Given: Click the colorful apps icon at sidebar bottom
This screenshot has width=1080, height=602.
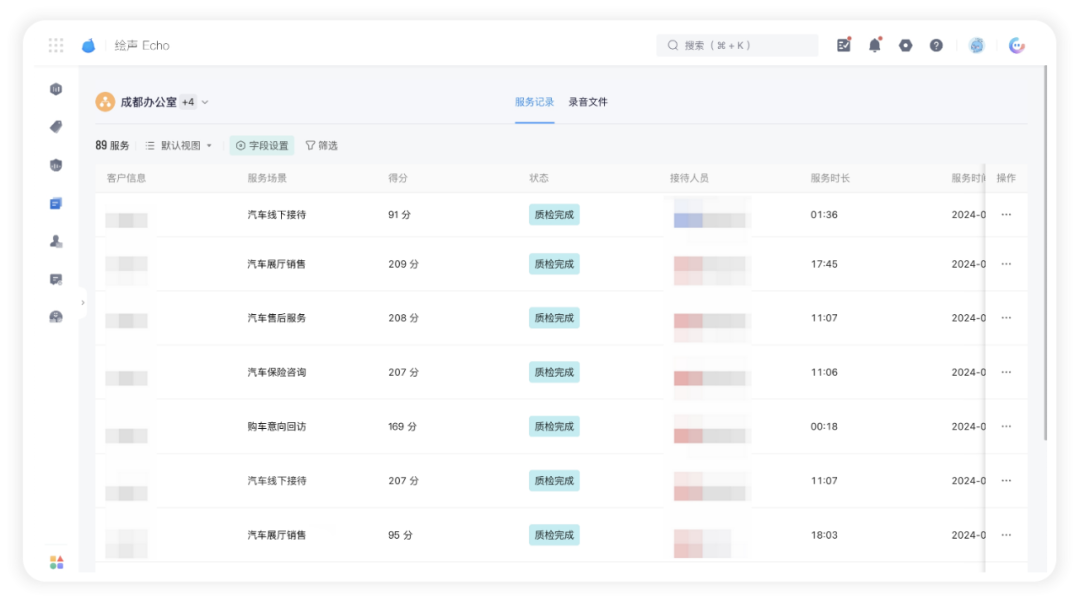Looking at the screenshot, I should point(56,563).
